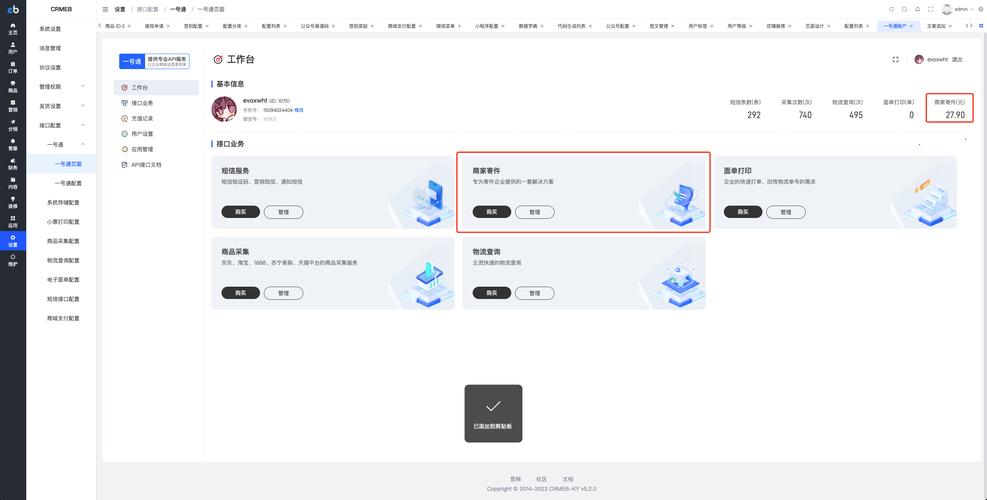Open the 社区 footer link
Image resolution: width=987 pixels, height=500 pixels.
[x=541, y=479]
